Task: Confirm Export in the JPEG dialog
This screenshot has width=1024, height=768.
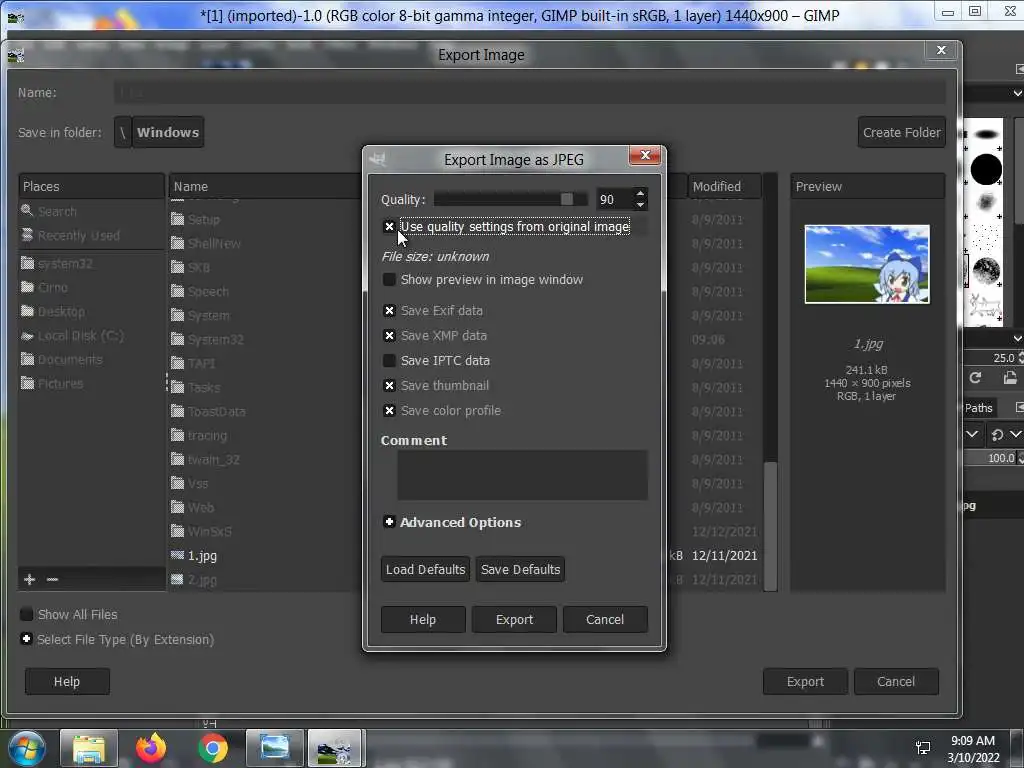Action: click(x=514, y=619)
